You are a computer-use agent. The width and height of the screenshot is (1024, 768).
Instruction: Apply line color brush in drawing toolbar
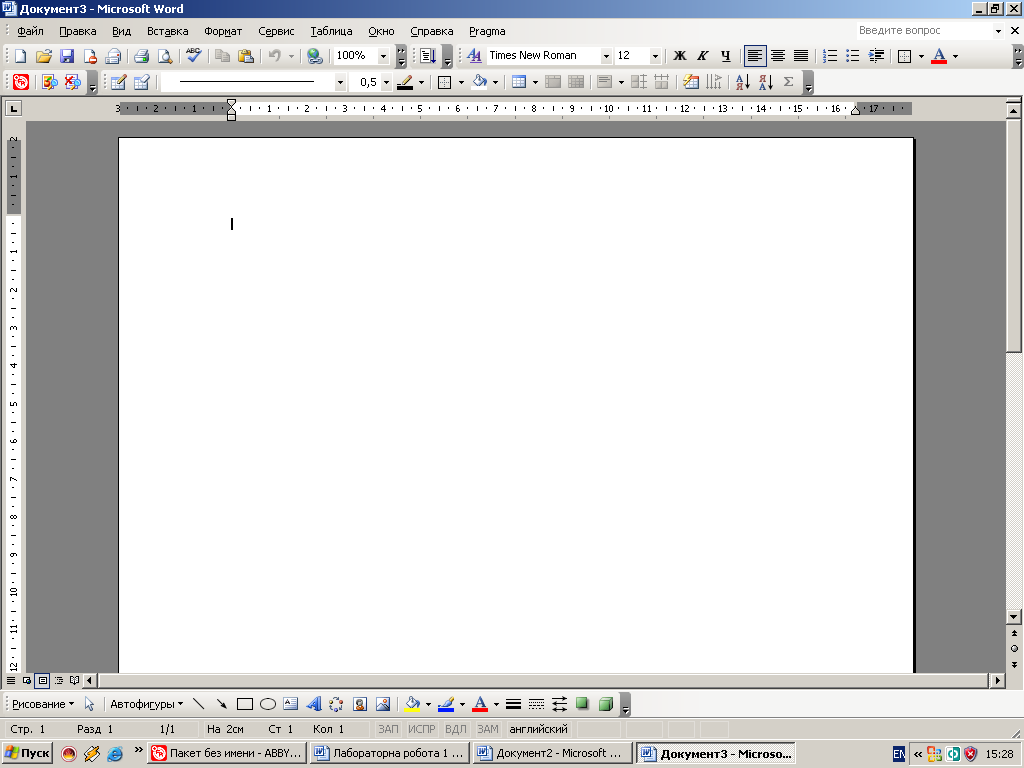[446, 704]
